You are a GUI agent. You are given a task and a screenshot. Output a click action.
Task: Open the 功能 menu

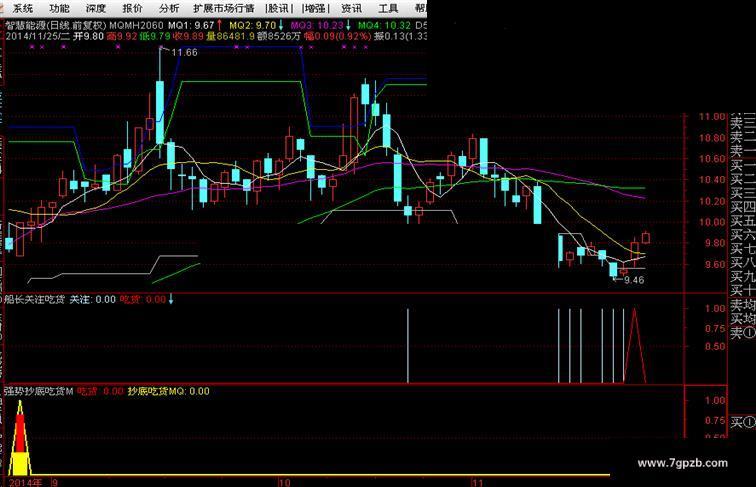pyautogui.click(x=59, y=8)
